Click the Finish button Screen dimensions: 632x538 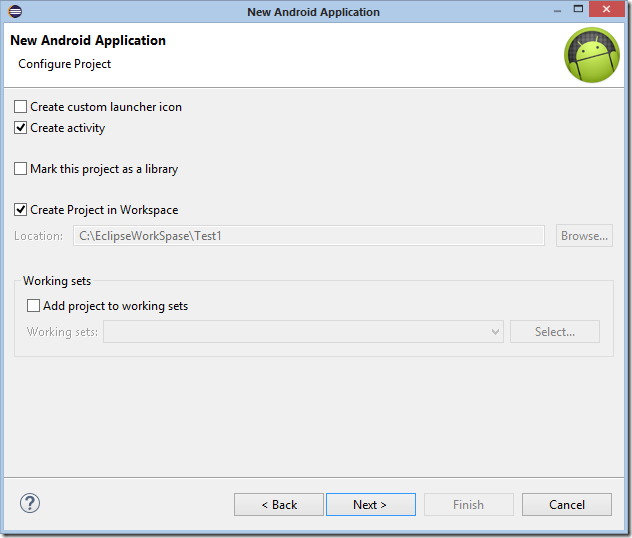(x=469, y=505)
